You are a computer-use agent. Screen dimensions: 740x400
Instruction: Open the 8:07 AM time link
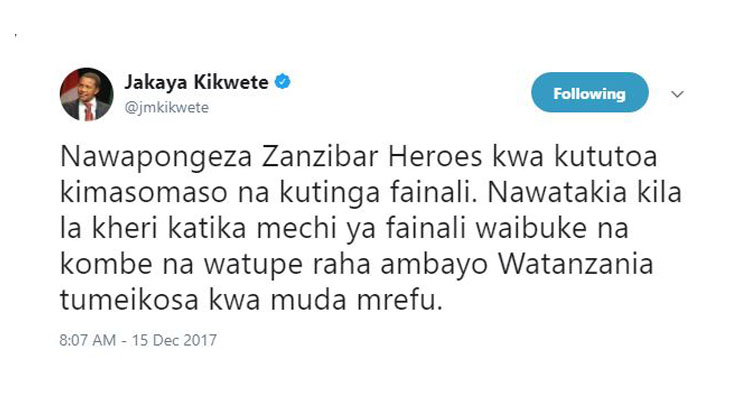click(x=87, y=340)
